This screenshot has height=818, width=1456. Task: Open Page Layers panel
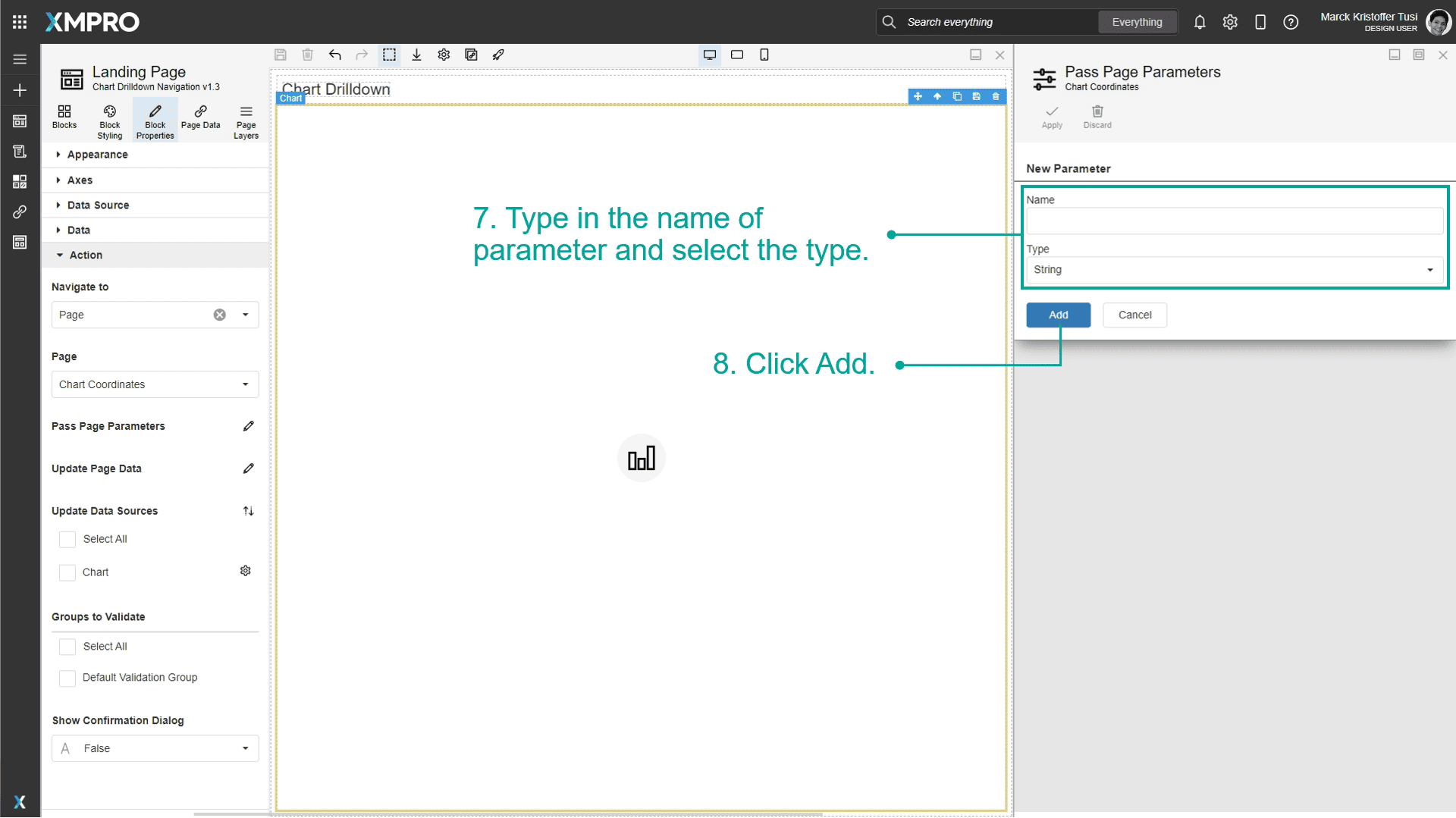(x=246, y=118)
